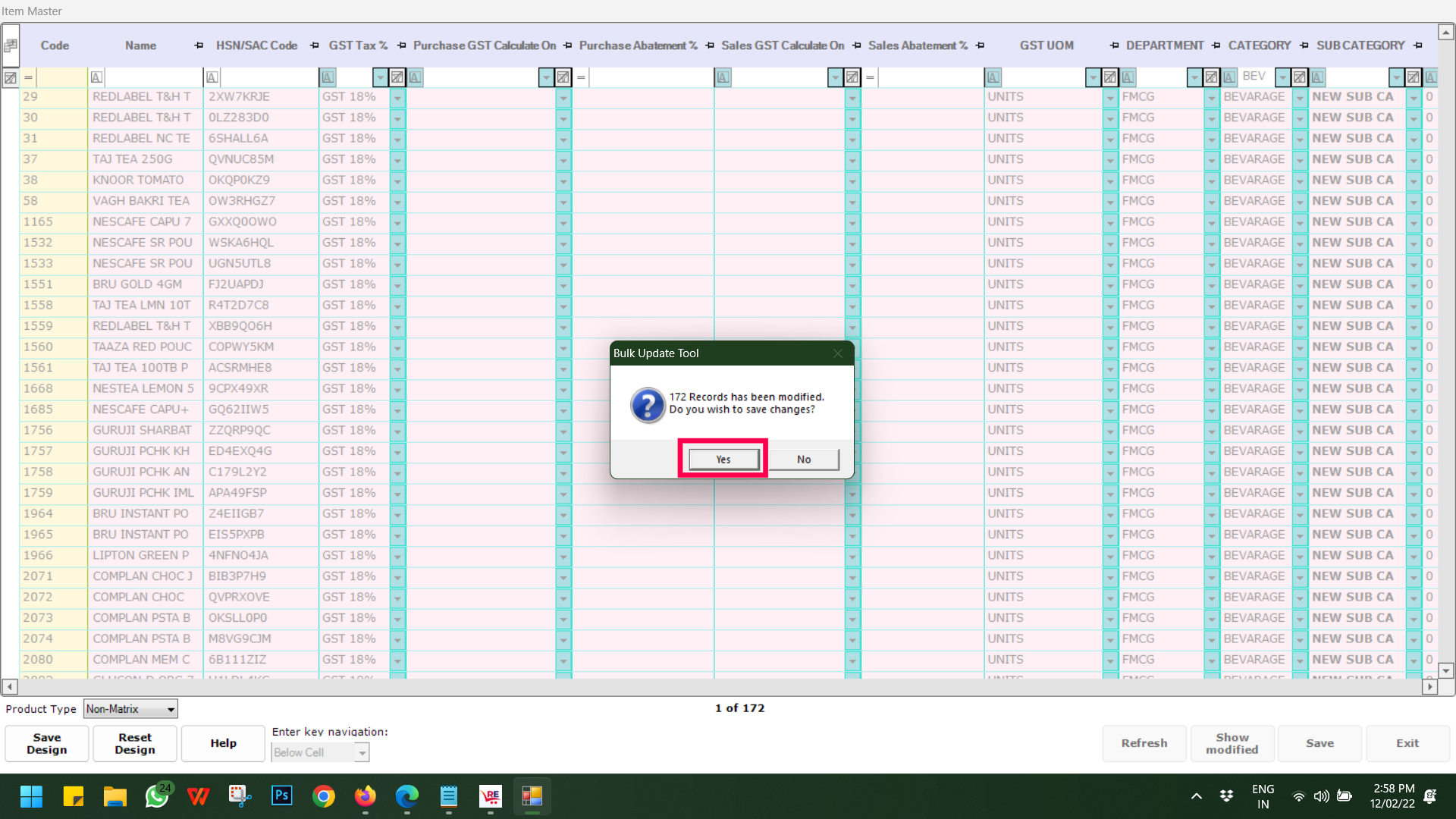Close the Bulk Update Tool dialog
Screen dimensions: 1456x819
point(837,353)
